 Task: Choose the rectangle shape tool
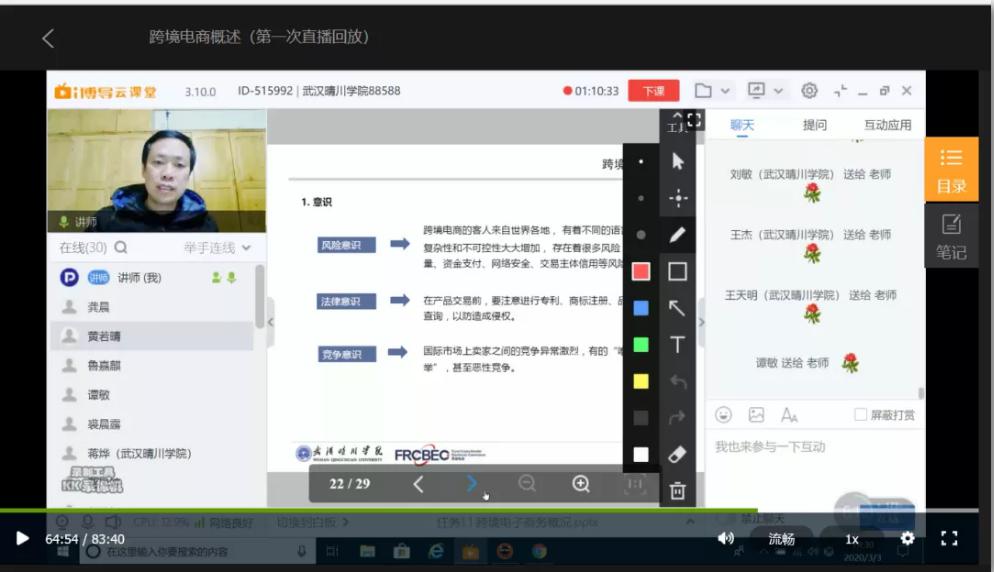click(677, 271)
